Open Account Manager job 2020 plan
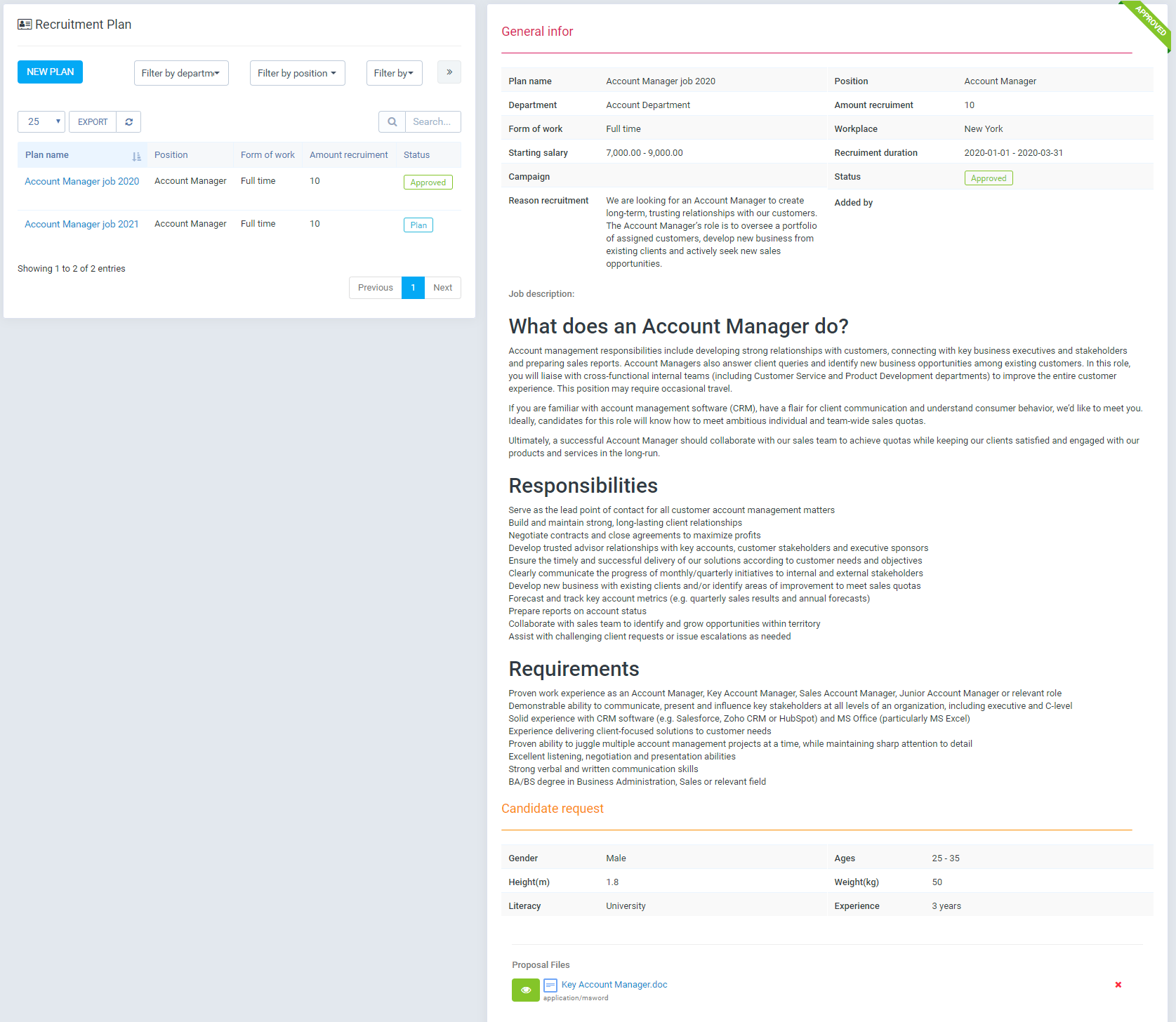Viewport: 1176px width, 1022px height. pyautogui.click(x=81, y=182)
